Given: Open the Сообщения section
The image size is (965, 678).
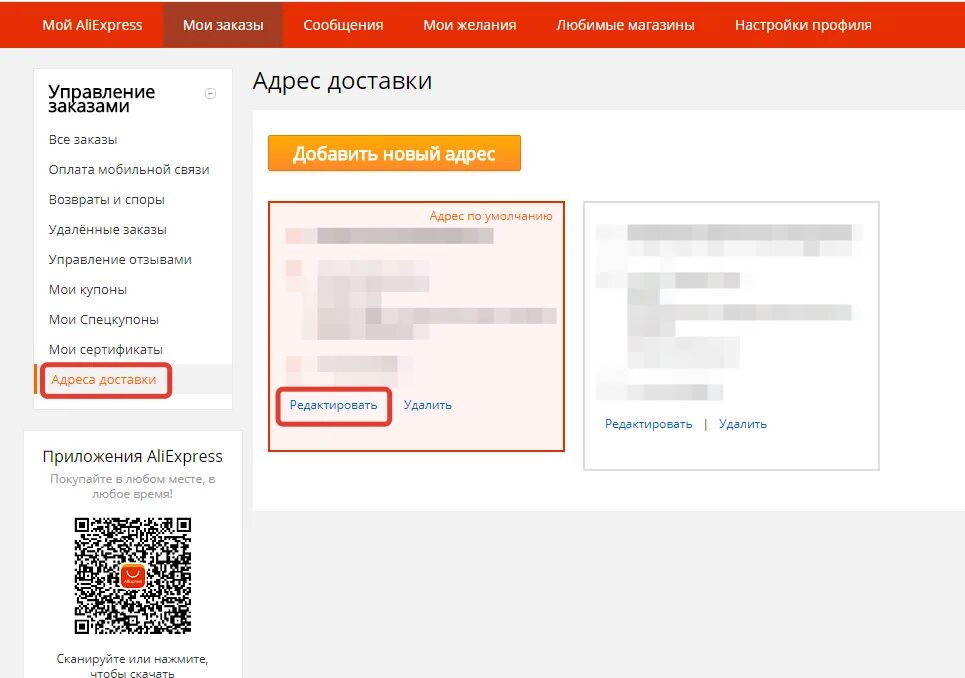Looking at the screenshot, I should pyautogui.click(x=343, y=24).
